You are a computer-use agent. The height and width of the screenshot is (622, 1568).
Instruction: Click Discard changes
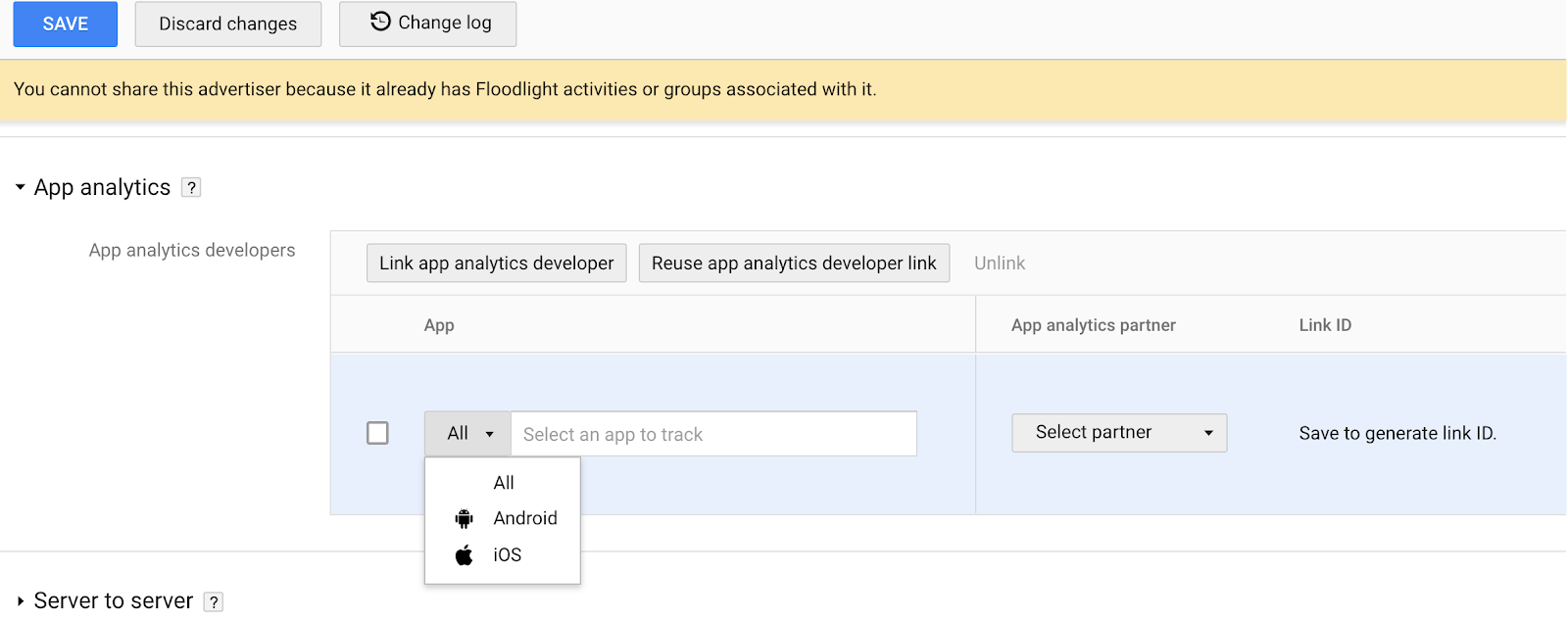227,24
